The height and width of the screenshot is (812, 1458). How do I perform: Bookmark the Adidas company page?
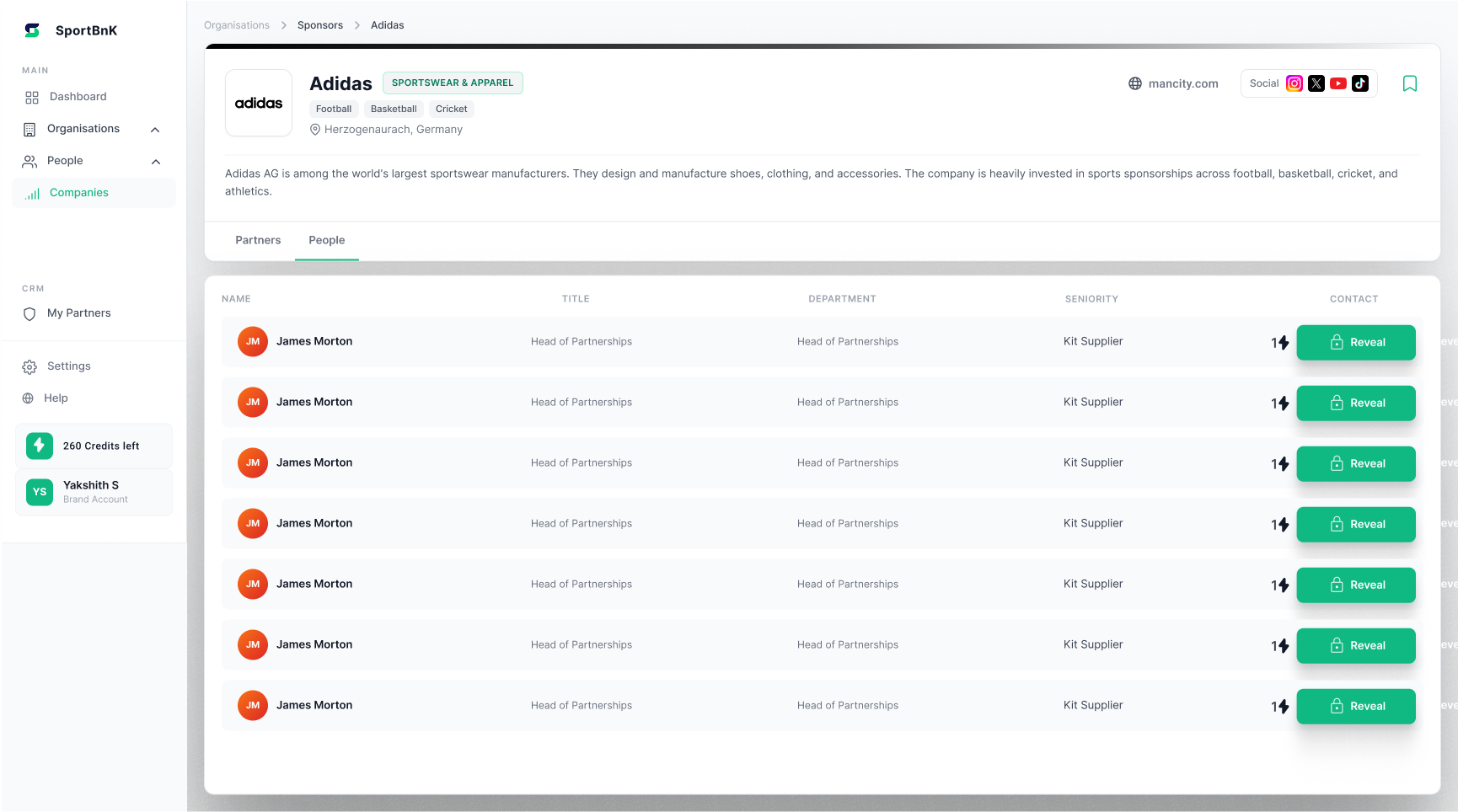pyautogui.click(x=1409, y=83)
